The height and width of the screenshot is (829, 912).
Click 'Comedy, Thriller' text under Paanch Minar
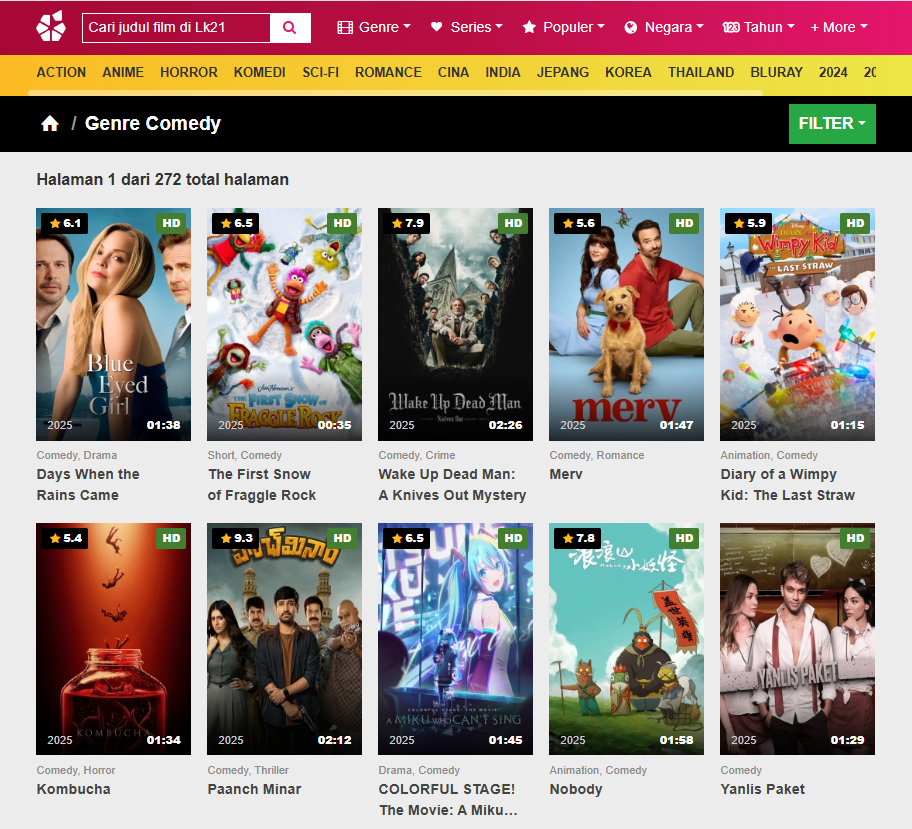[x=248, y=770]
